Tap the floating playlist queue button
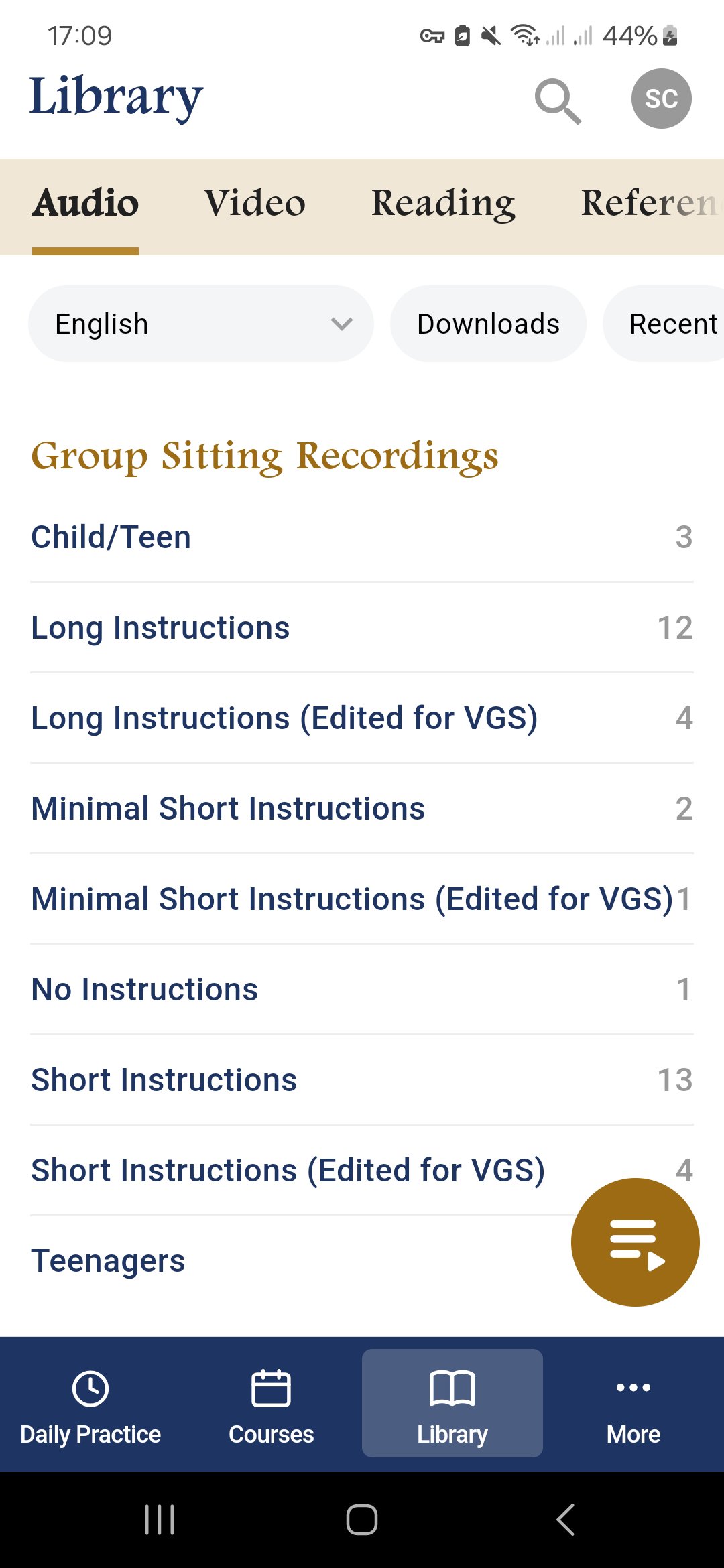The image size is (724, 1568). (635, 1242)
